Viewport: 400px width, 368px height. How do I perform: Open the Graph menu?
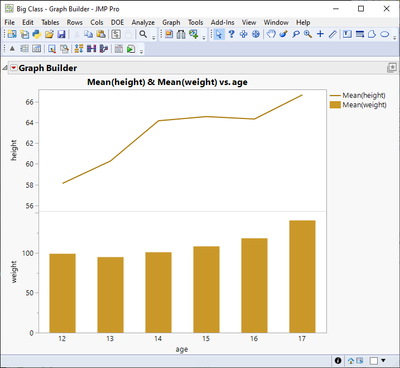click(171, 22)
